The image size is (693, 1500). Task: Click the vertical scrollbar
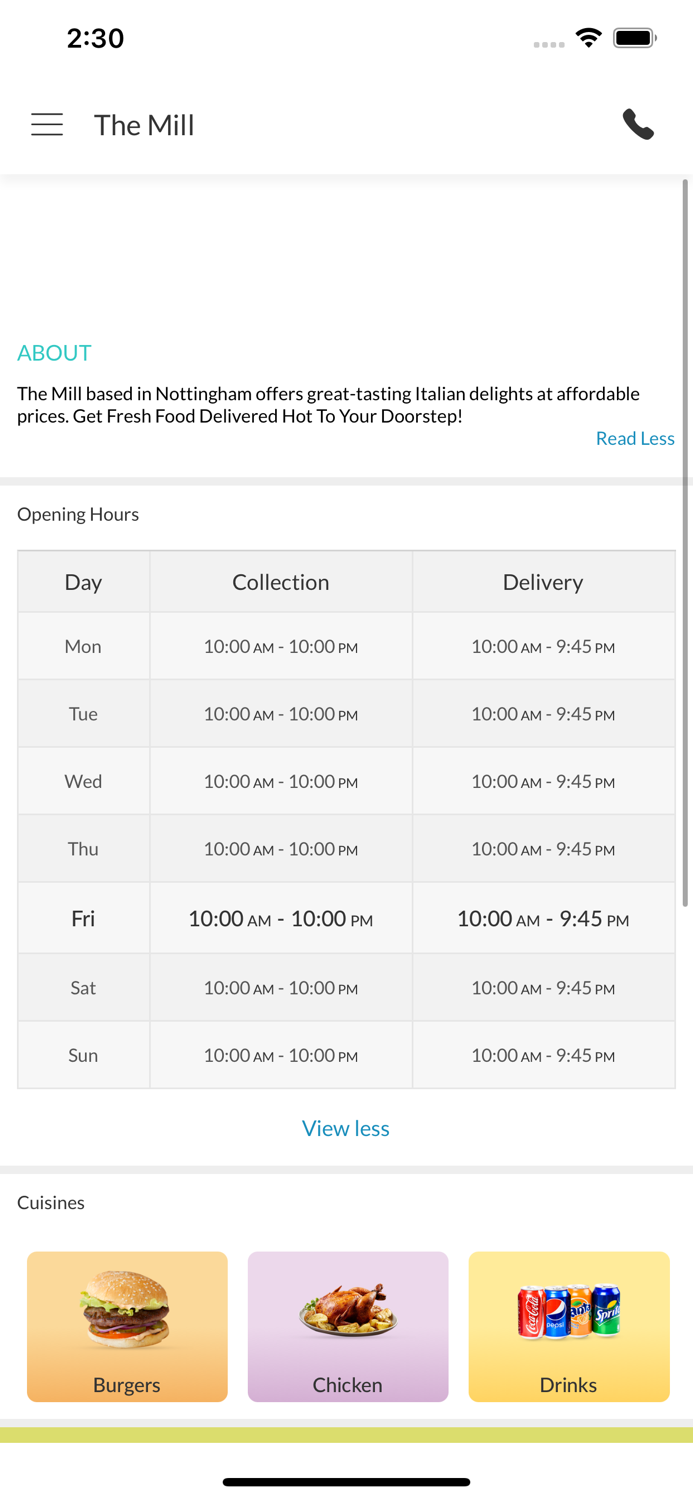[685, 540]
